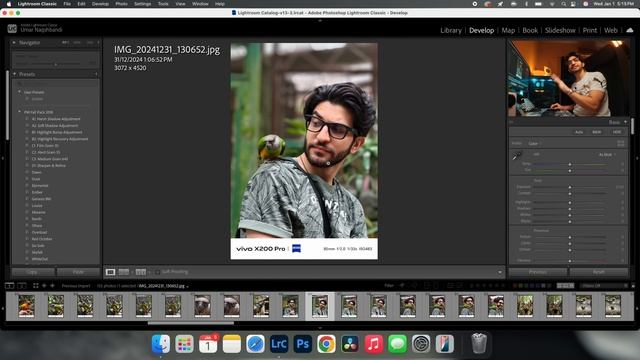Adjust the Exposure slider handle
Screen dimensions: 640x360
point(570,187)
